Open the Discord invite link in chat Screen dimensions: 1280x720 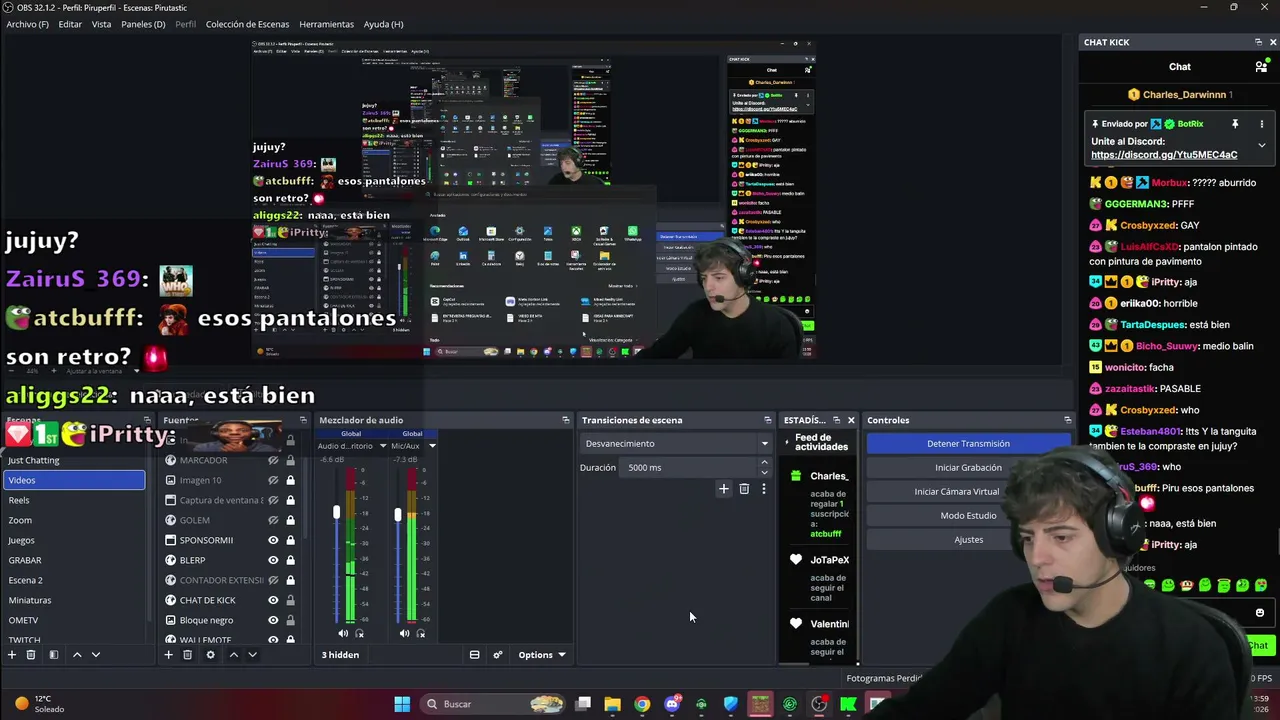(1164, 155)
